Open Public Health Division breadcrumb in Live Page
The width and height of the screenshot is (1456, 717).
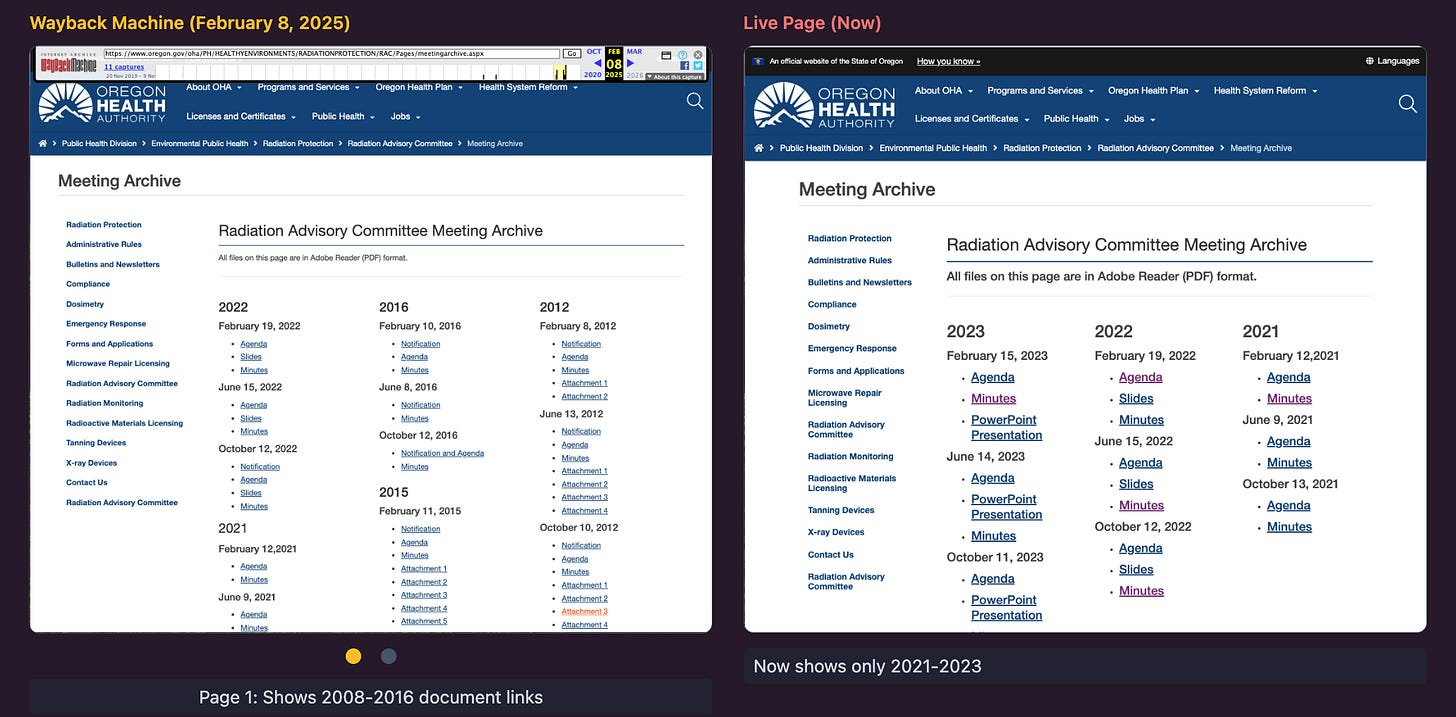pos(821,148)
